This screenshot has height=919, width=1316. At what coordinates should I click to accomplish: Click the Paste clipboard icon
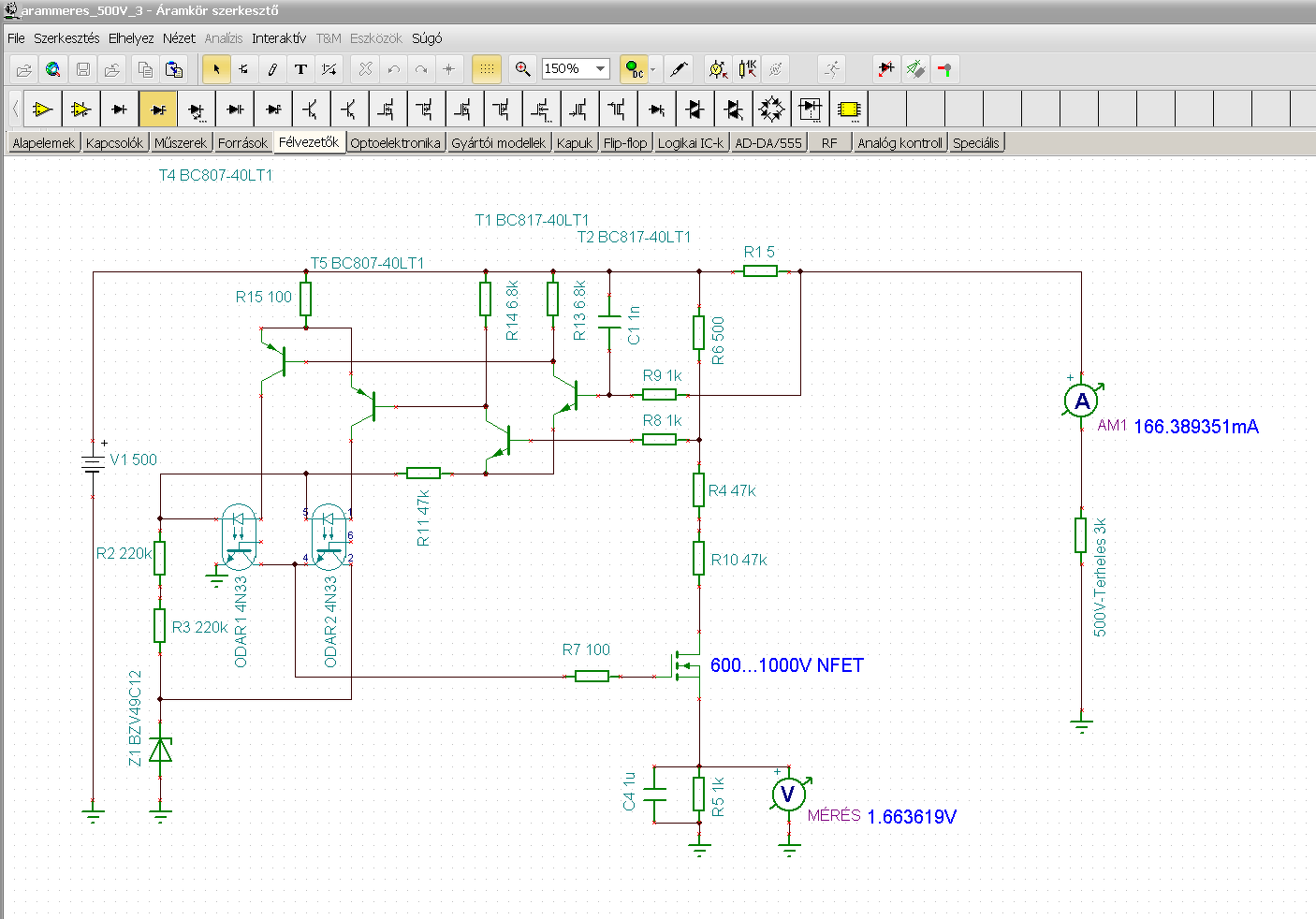pyautogui.click(x=174, y=69)
